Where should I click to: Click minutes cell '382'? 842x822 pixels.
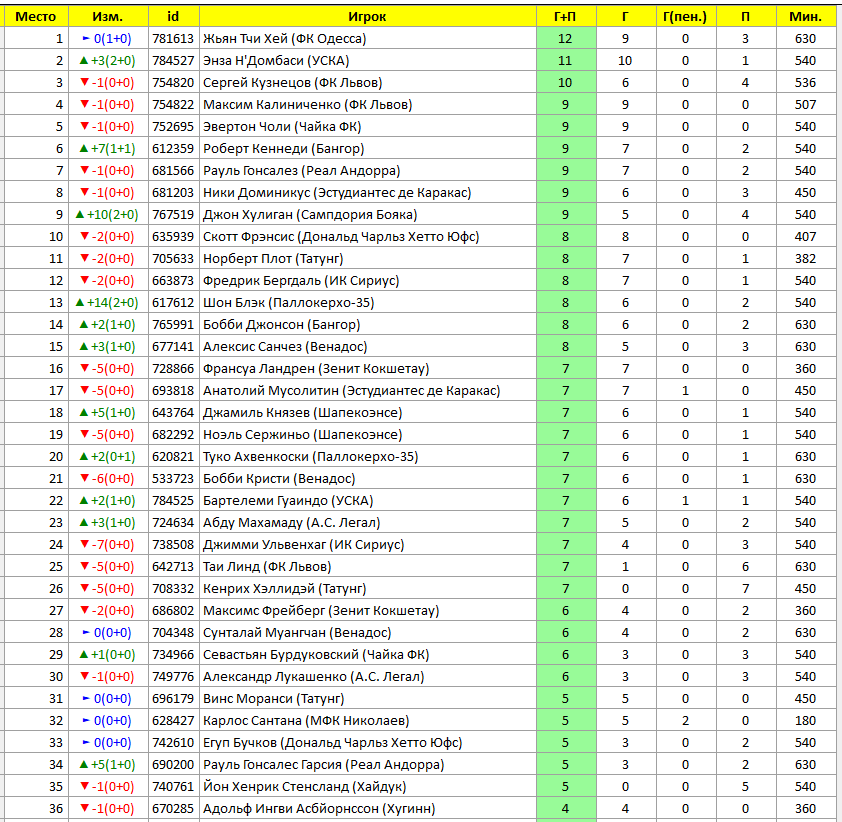[805, 259]
